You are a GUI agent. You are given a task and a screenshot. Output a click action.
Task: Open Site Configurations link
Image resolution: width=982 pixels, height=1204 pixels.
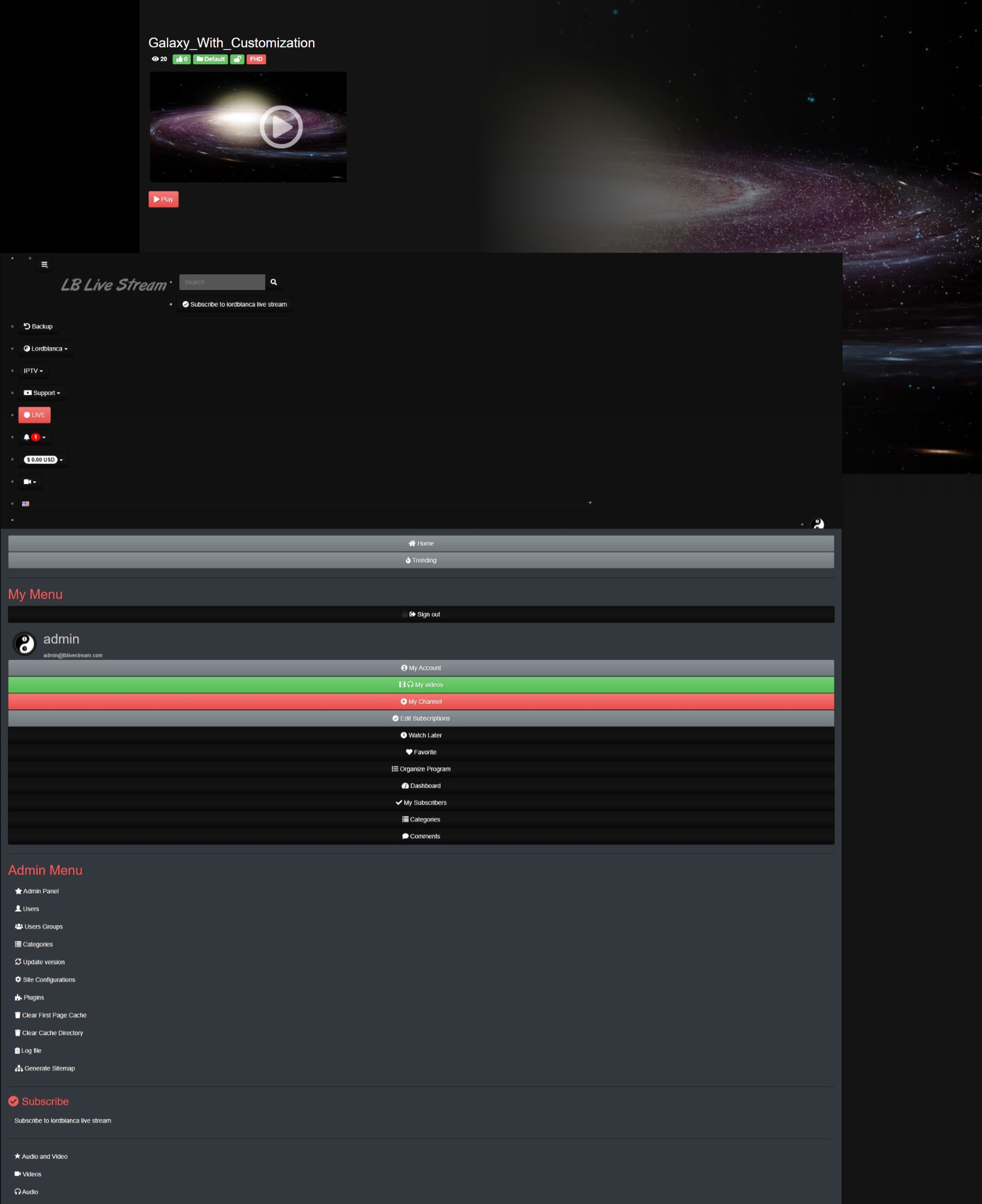(45, 979)
